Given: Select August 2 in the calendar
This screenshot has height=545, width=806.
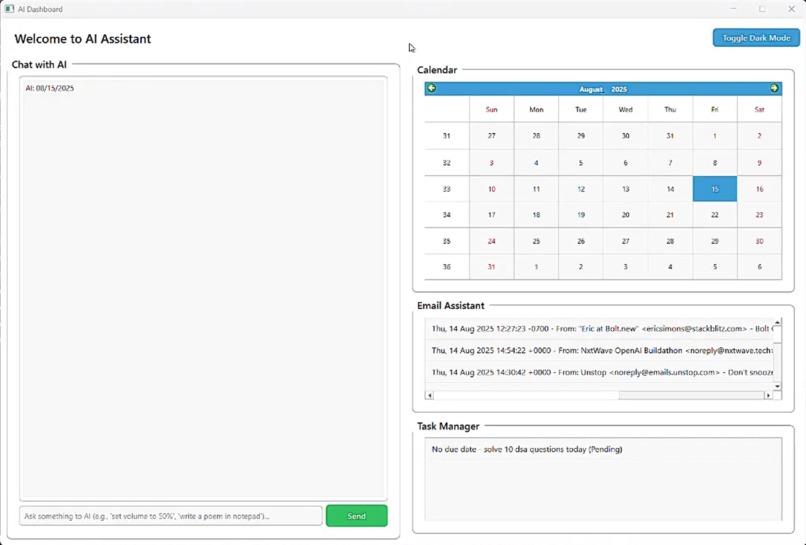Looking at the screenshot, I should 759,136.
